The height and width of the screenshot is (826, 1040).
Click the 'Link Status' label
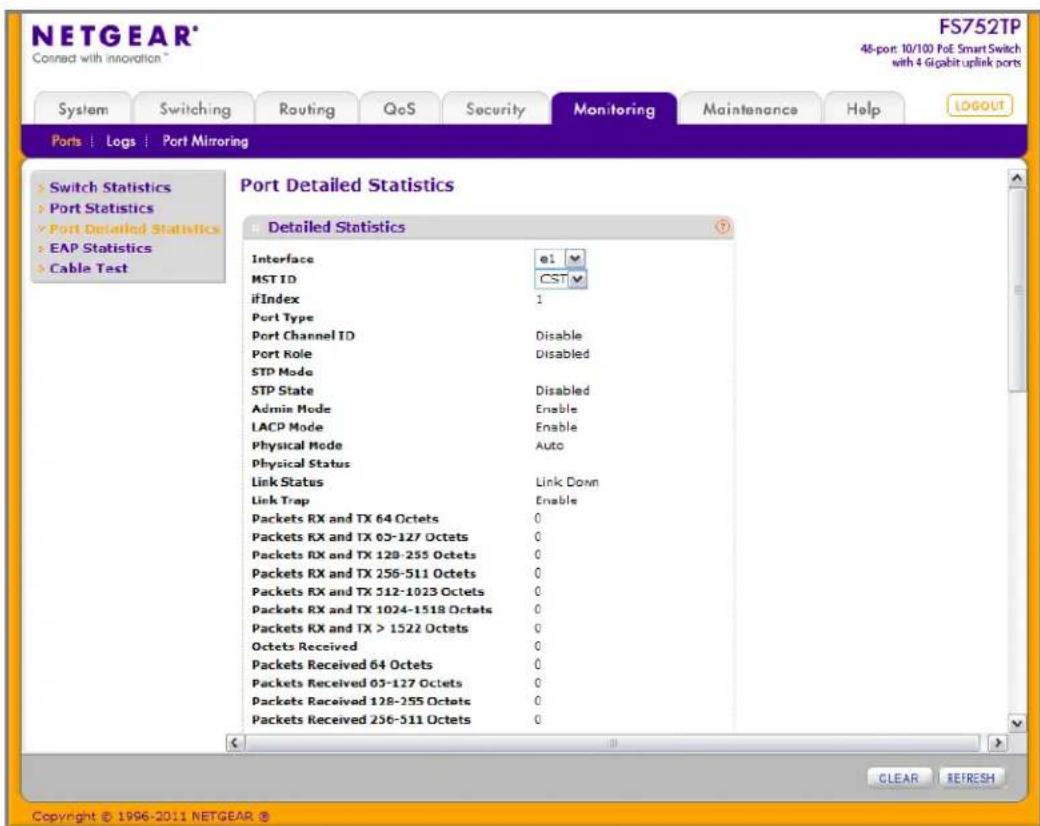(287, 482)
